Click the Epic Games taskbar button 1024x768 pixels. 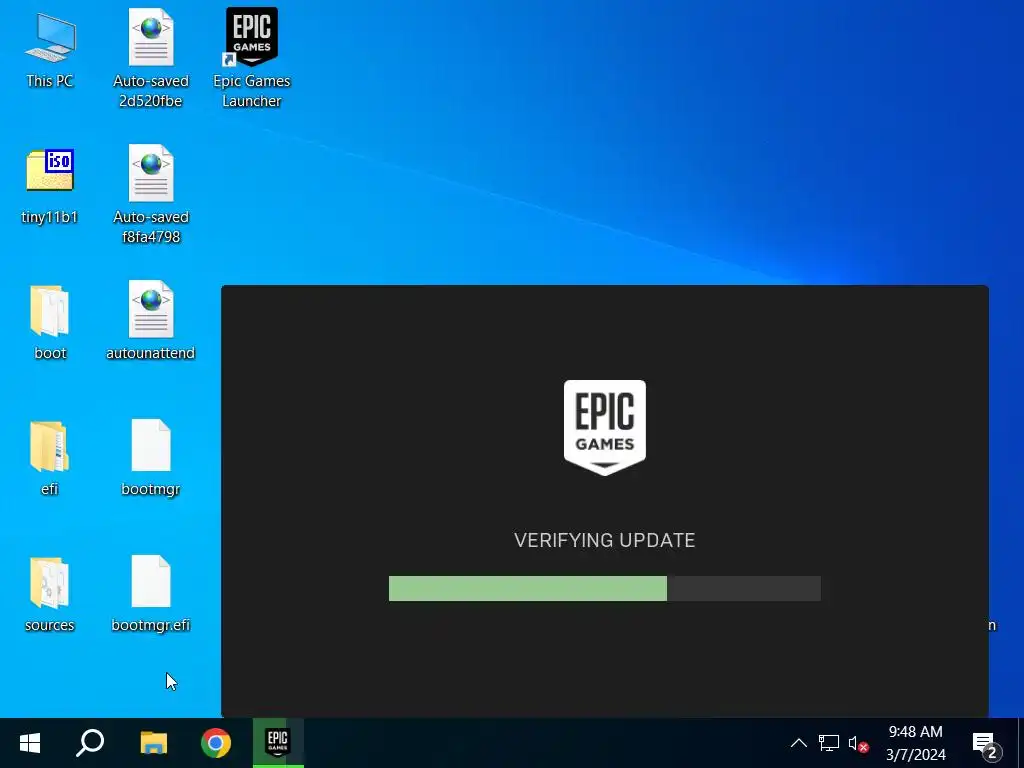coord(278,743)
